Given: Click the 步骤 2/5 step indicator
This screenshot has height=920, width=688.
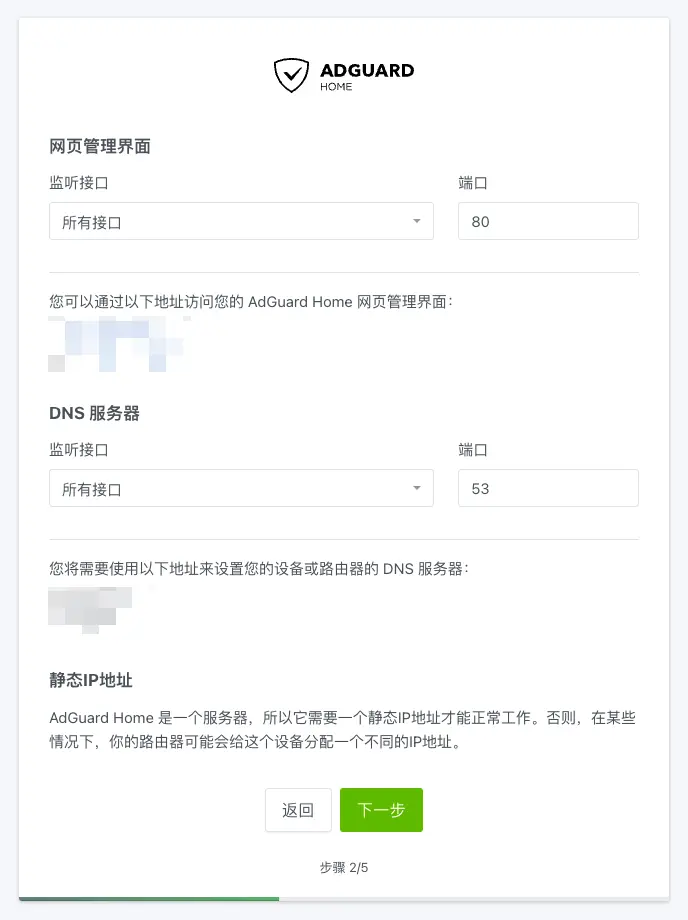Looking at the screenshot, I should point(343,868).
